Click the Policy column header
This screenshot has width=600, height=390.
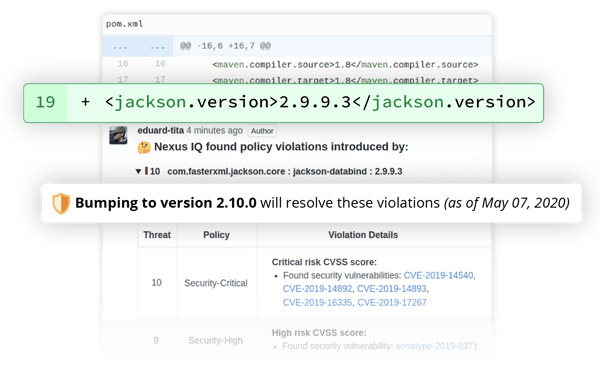(216, 235)
